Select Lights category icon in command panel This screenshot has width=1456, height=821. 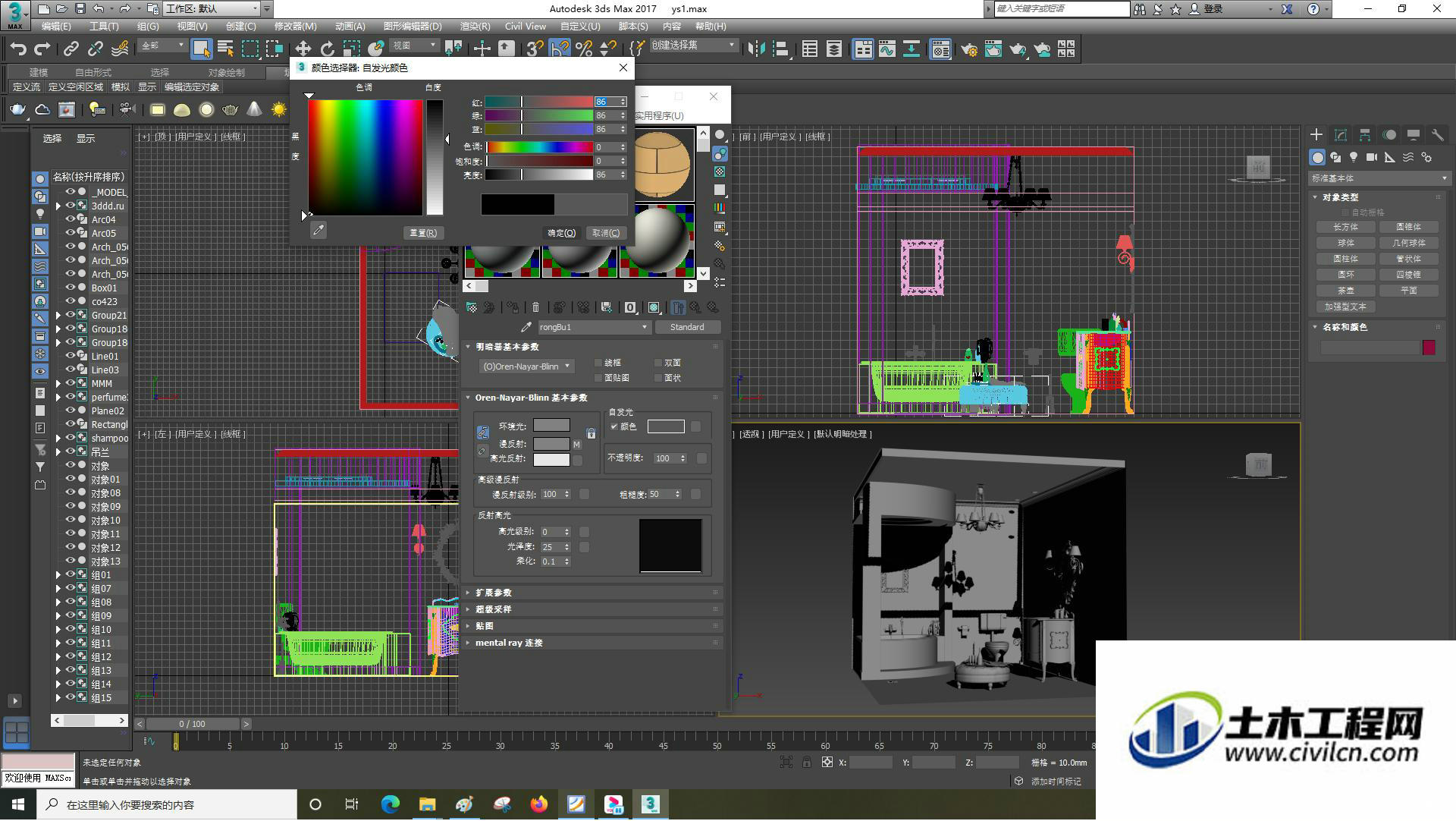click(1354, 157)
